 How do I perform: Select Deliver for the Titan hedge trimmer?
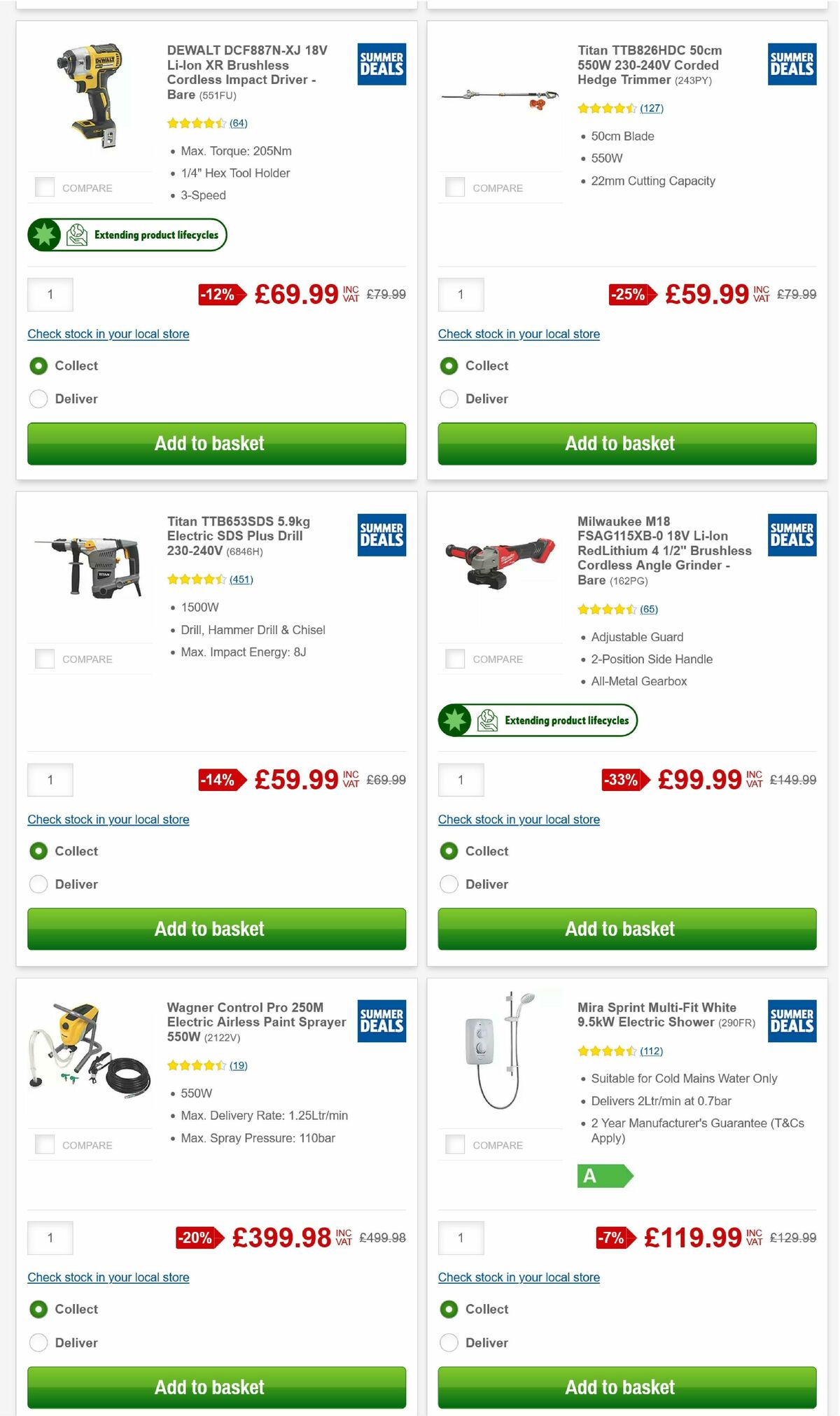tap(449, 398)
